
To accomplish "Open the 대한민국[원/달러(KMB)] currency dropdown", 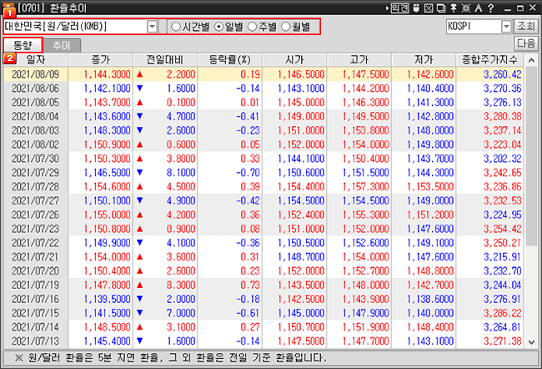I will 152,27.
